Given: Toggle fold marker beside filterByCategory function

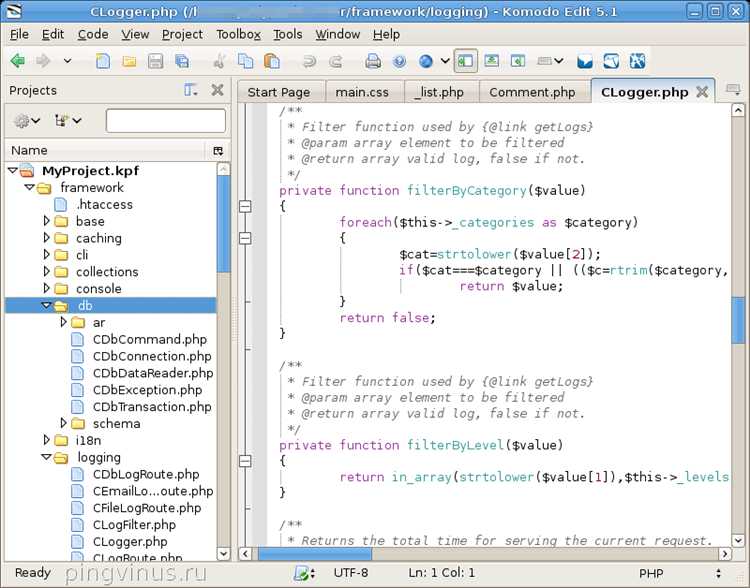Looking at the screenshot, I should (244, 206).
